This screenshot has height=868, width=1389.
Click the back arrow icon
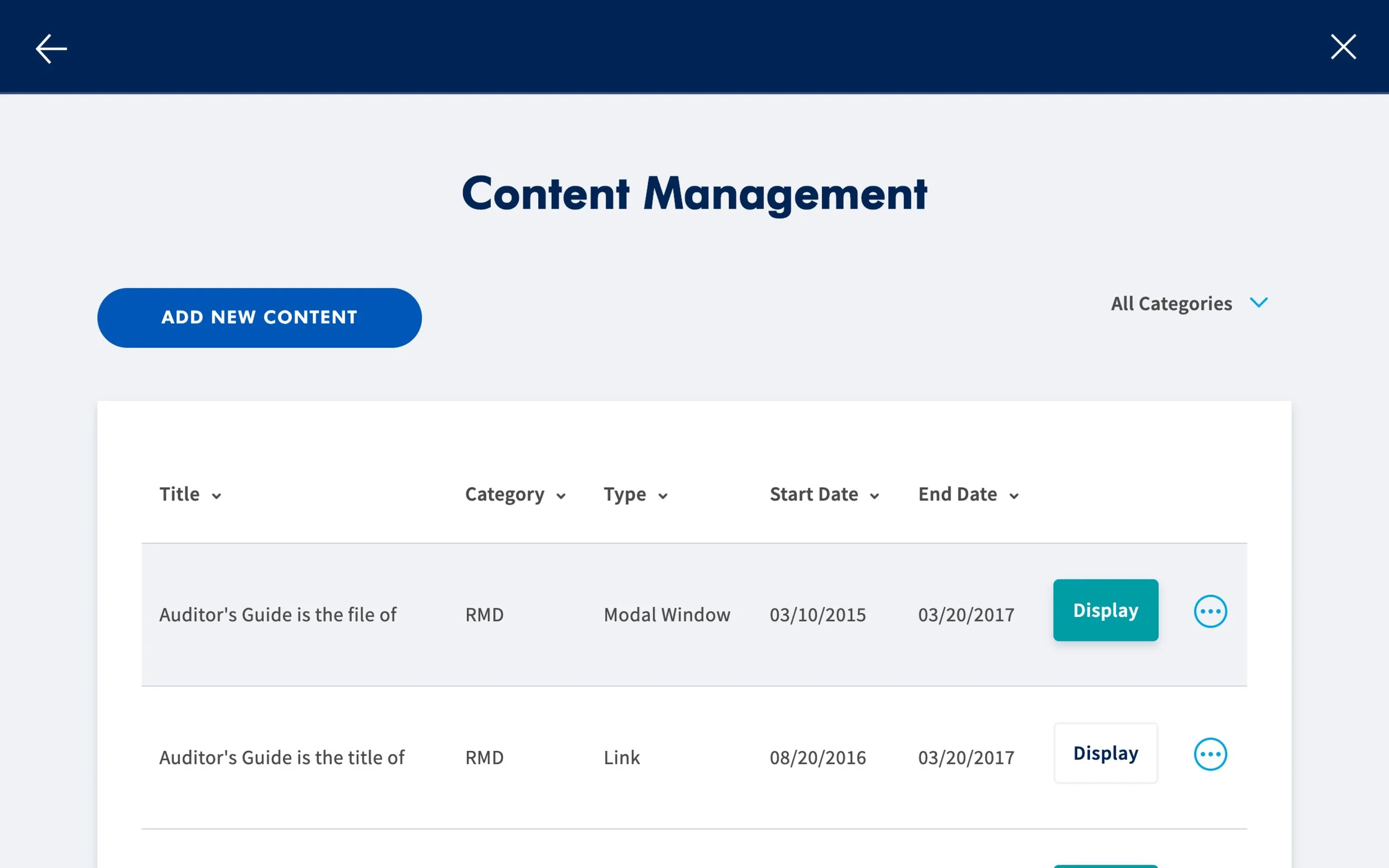coord(51,48)
